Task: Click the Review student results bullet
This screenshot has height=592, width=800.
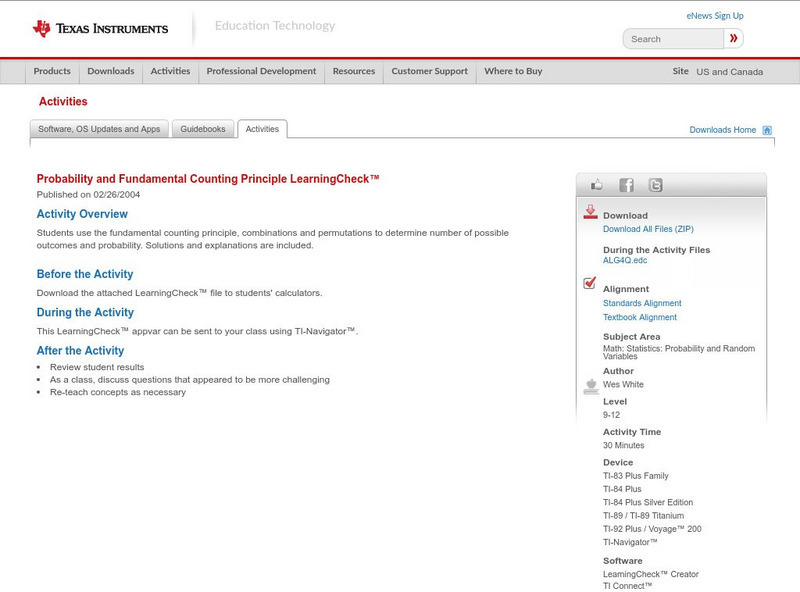Action: [x=97, y=367]
